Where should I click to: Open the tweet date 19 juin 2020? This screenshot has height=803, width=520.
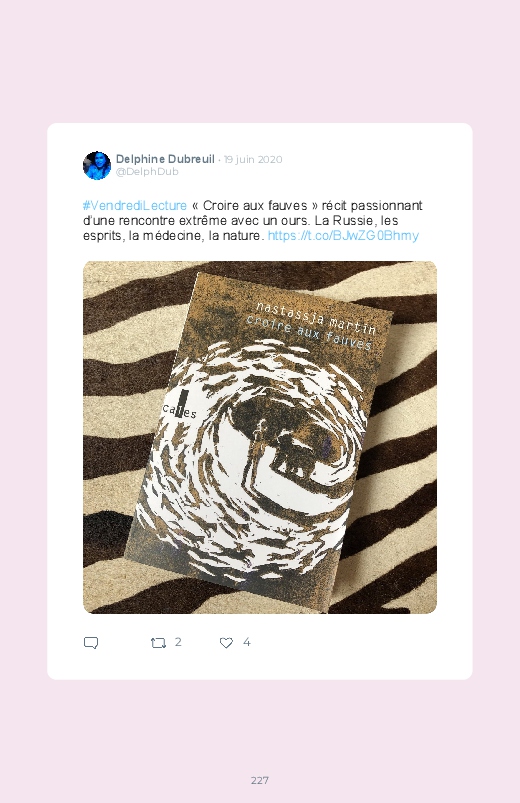[253, 159]
